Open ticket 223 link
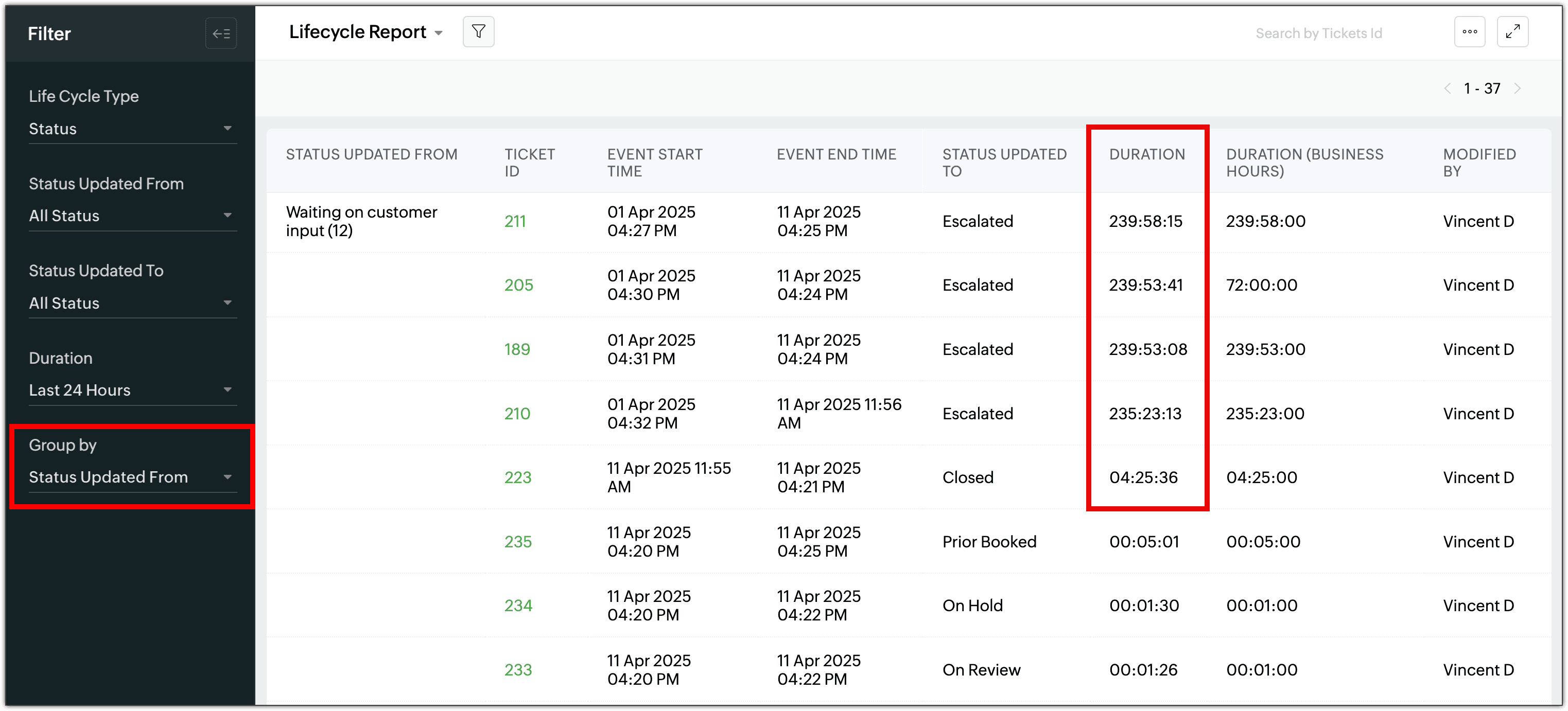The width and height of the screenshot is (1568, 711). click(x=517, y=477)
